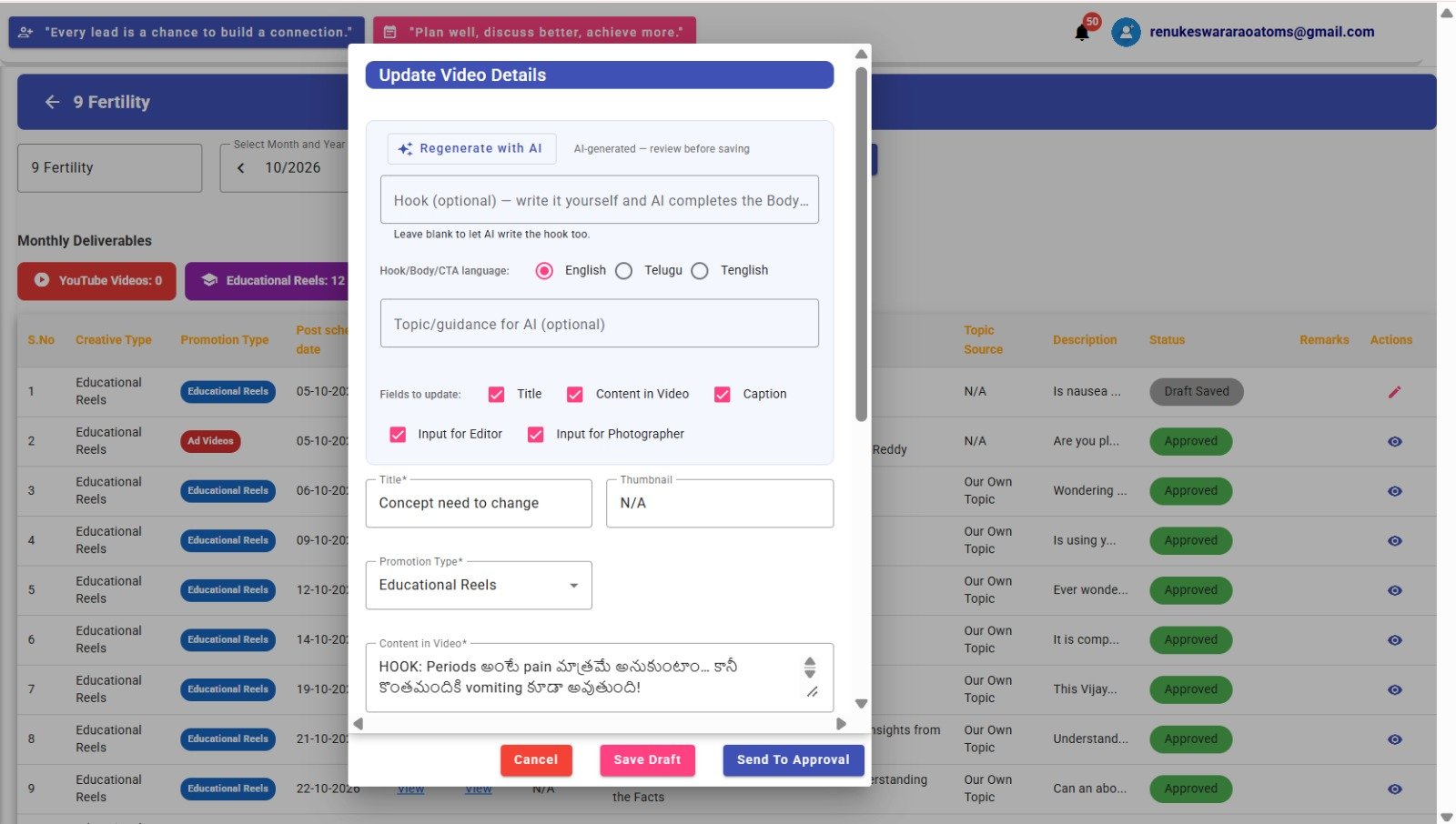Screen dimensions: 1456x824
Task: View row 4 'Is using y...' eye icon
Action: coord(1394,541)
